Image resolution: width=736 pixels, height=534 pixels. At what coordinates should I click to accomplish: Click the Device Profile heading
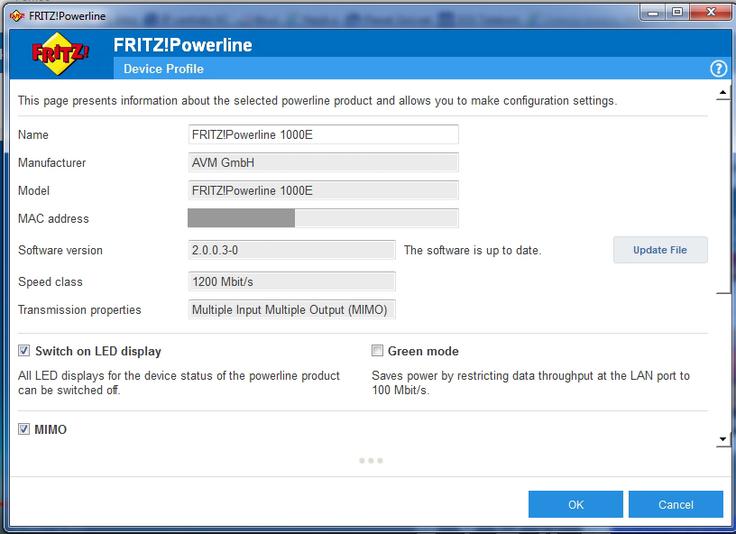click(163, 69)
